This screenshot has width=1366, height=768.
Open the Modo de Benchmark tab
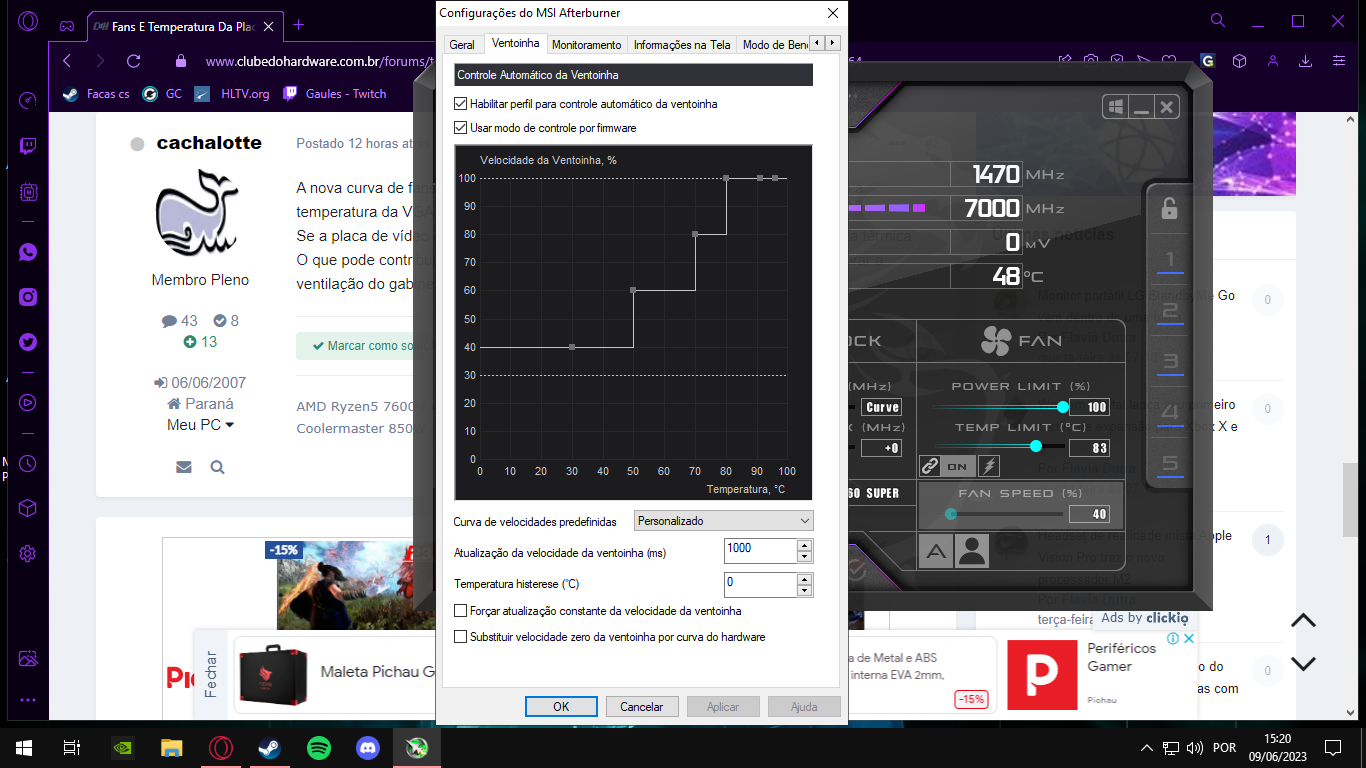coord(775,45)
